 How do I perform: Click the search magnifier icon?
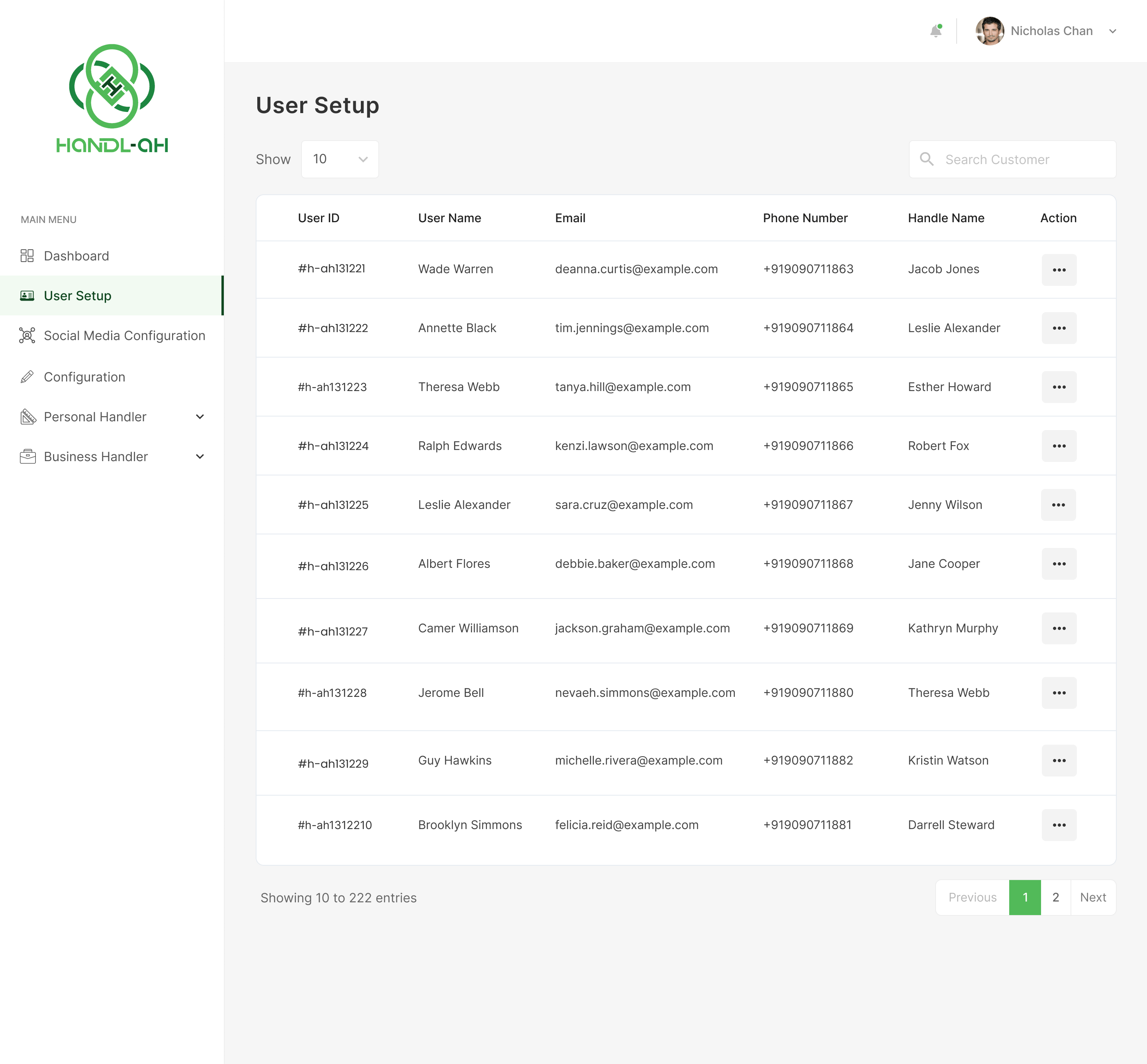pos(926,160)
